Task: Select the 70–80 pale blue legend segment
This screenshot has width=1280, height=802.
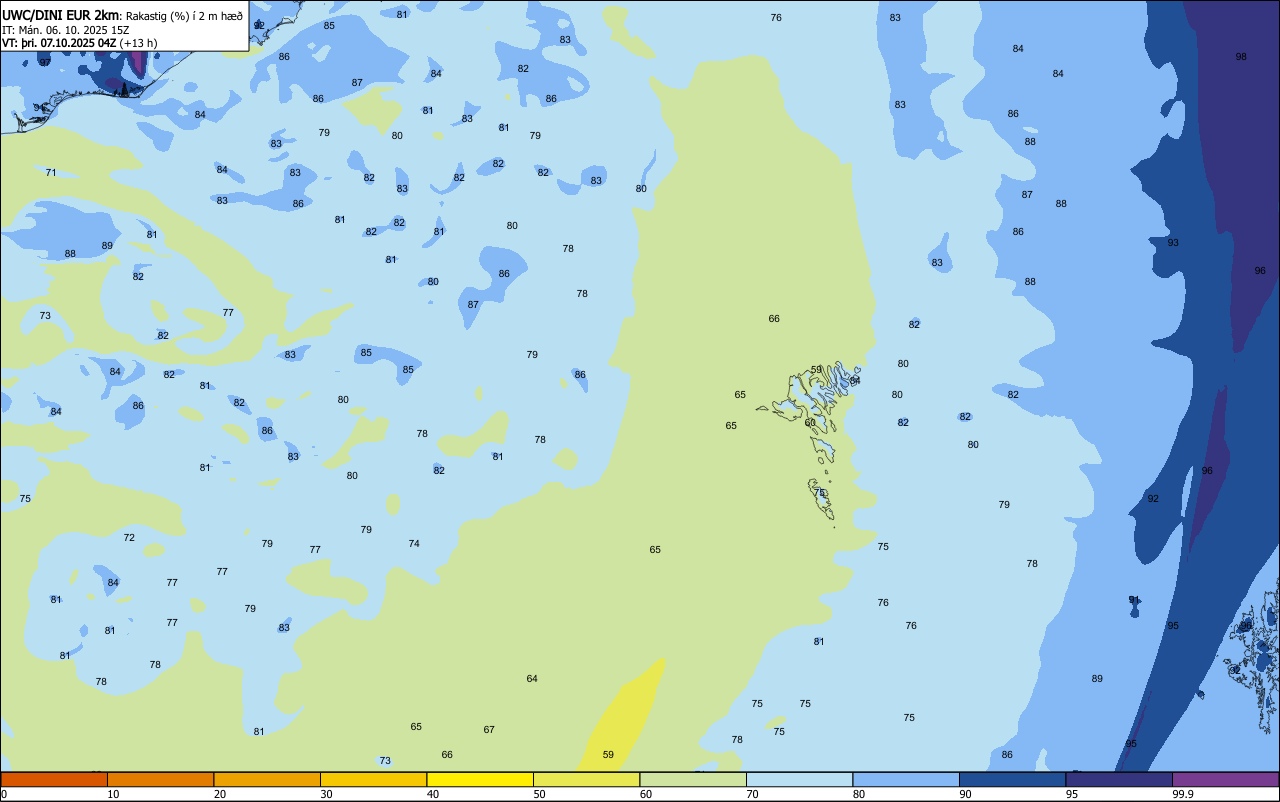Action: click(x=799, y=779)
